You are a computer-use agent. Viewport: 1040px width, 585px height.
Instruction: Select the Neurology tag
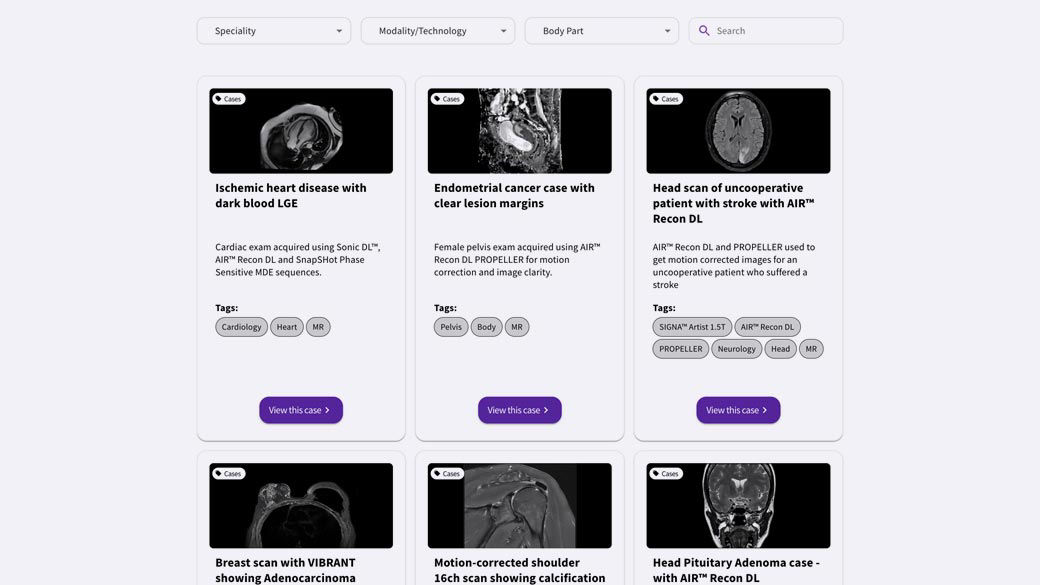736,349
